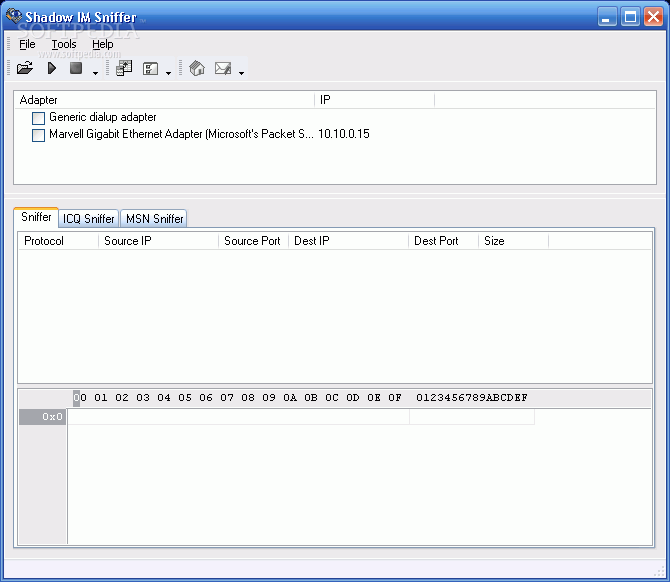This screenshot has height=582, width=670.
Task: Expand dropdown arrow next to stop button
Action: [95, 73]
